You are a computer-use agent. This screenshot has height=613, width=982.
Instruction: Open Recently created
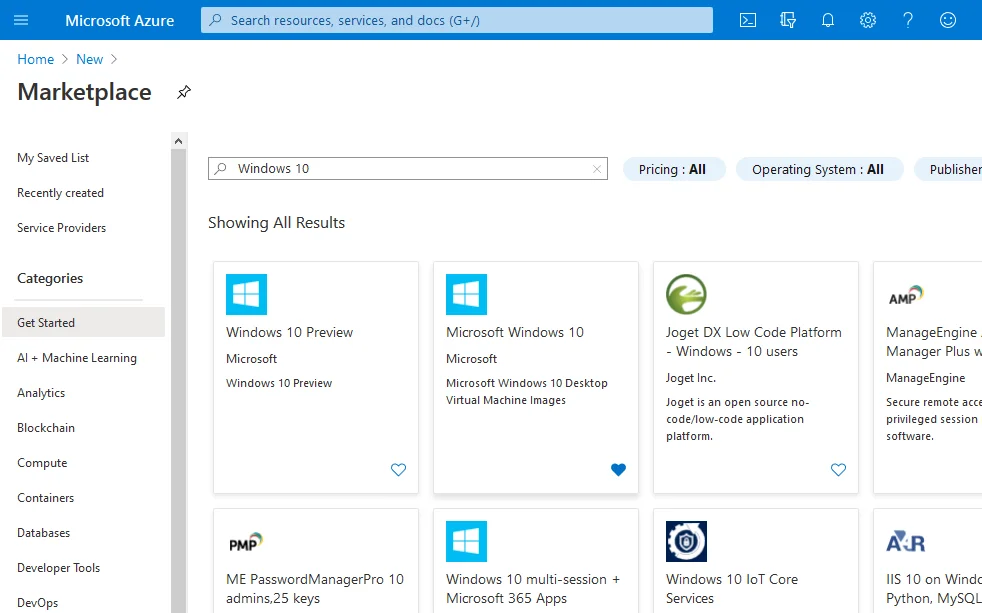pyautogui.click(x=60, y=193)
